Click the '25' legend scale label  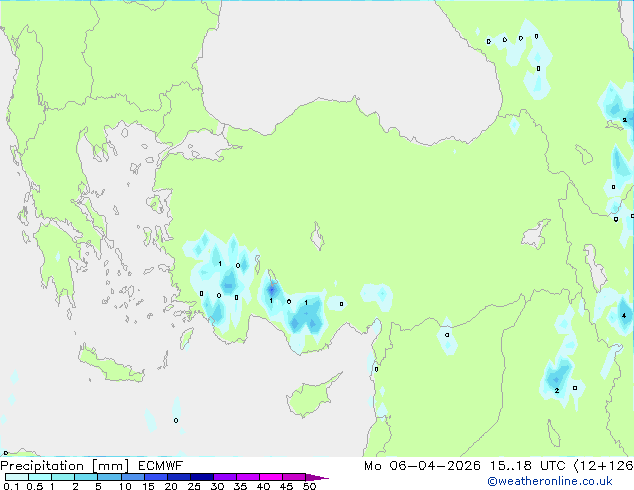pyautogui.click(x=194, y=486)
